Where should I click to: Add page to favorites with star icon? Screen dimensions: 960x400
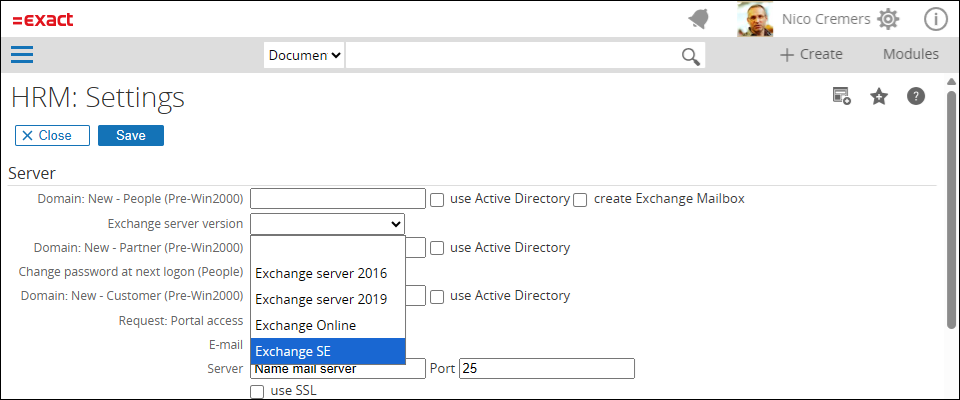tap(879, 96)
